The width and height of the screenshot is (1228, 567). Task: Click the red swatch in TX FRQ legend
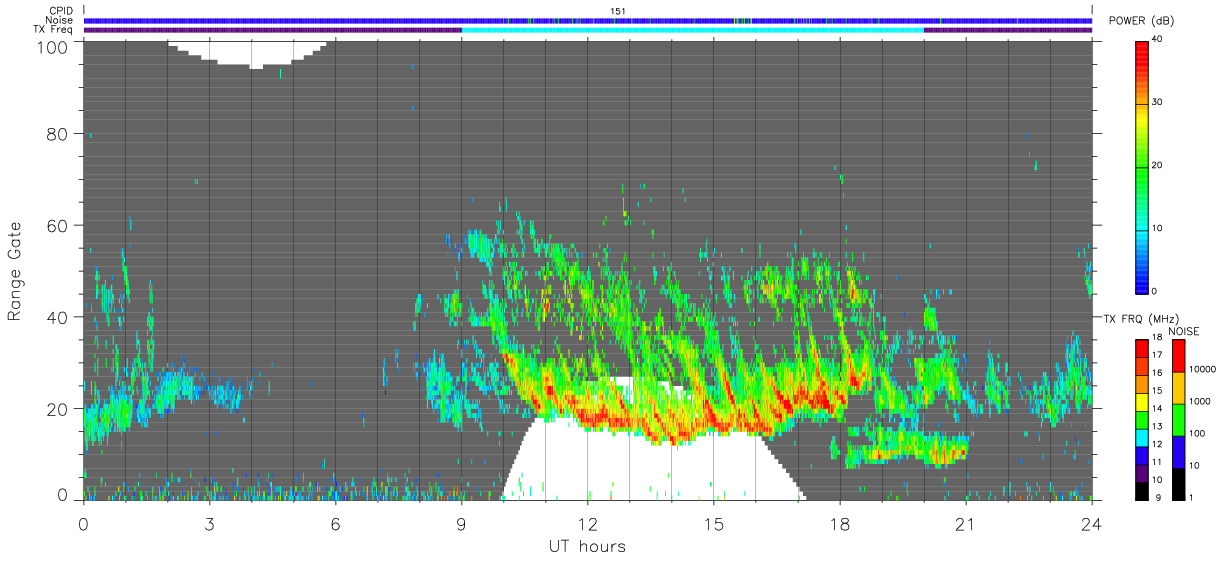click(1142, 346)
